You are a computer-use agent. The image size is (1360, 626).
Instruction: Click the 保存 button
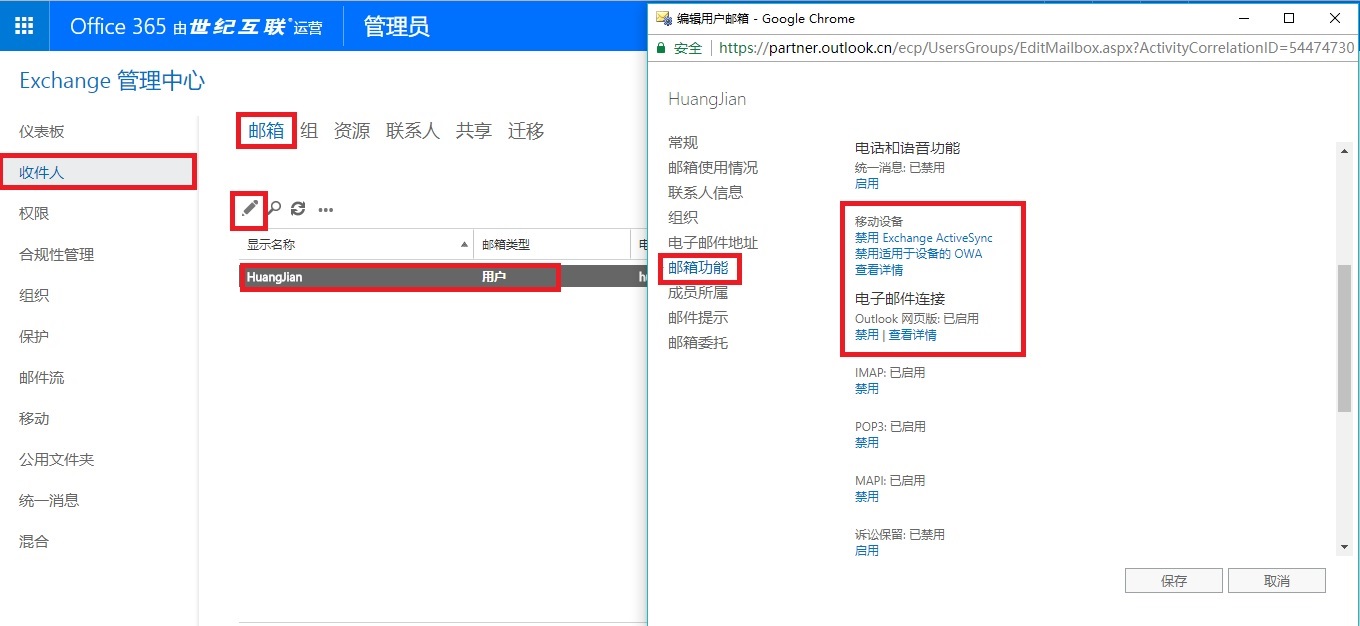coord(1174,581)
